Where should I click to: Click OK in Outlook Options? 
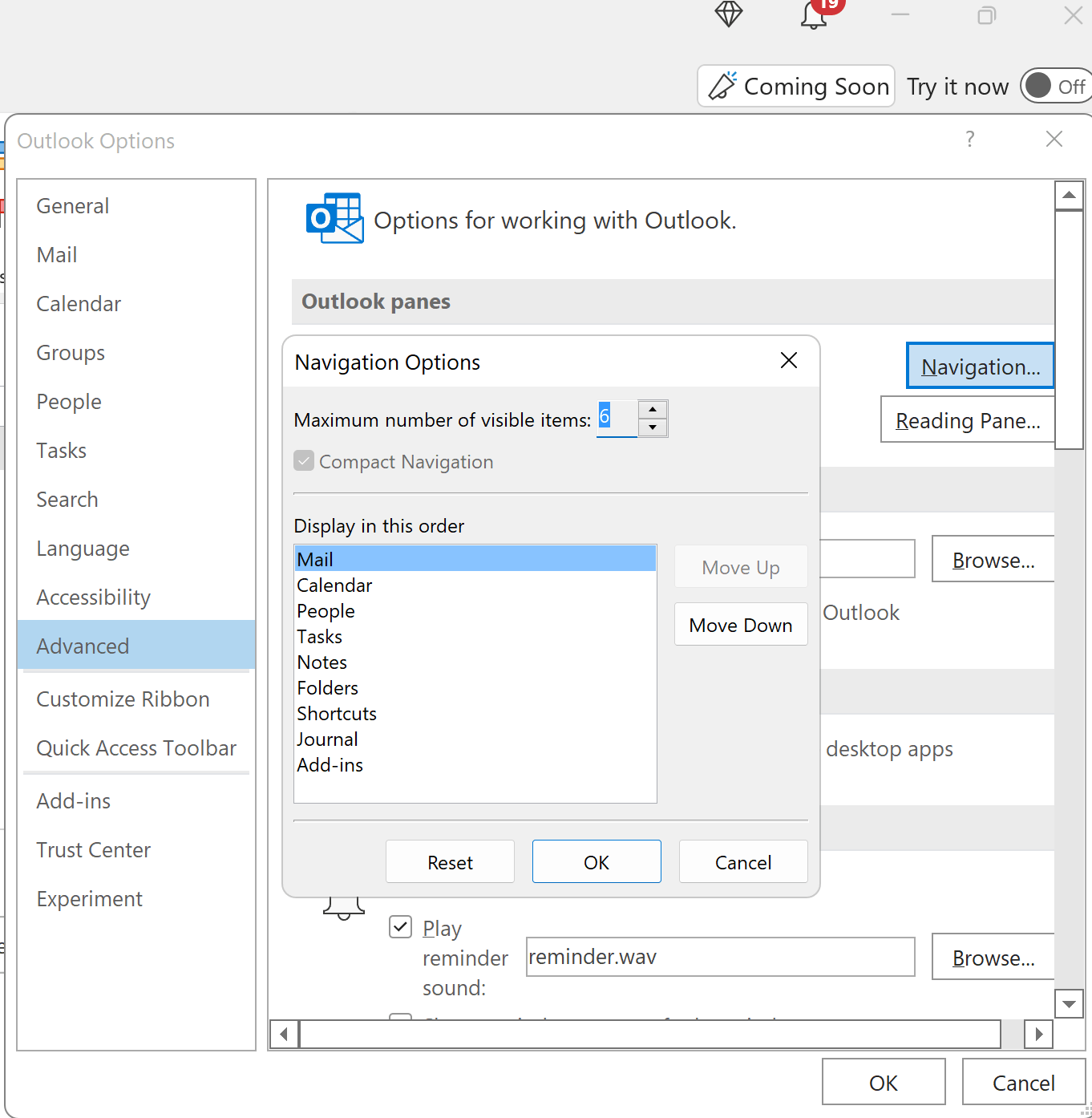click(x=884, y=1083)
